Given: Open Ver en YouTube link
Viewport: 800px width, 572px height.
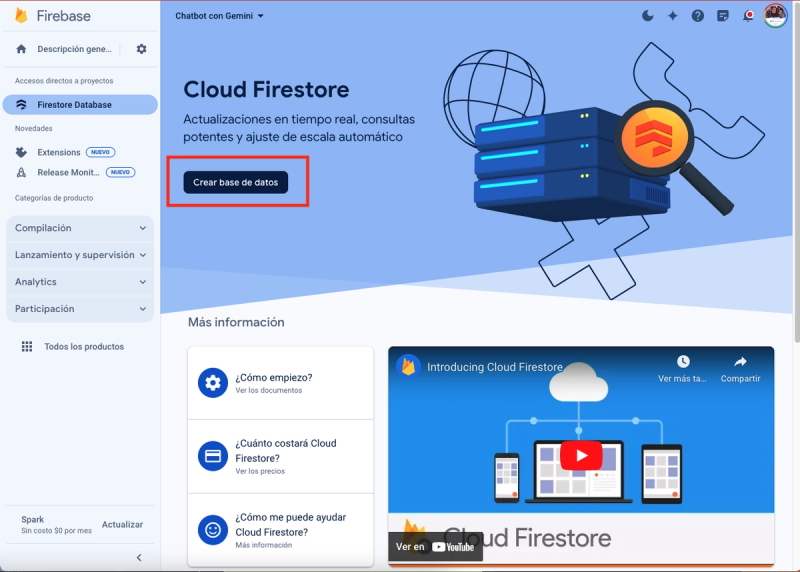Looking at the screenshot, I should coord(435,546).
